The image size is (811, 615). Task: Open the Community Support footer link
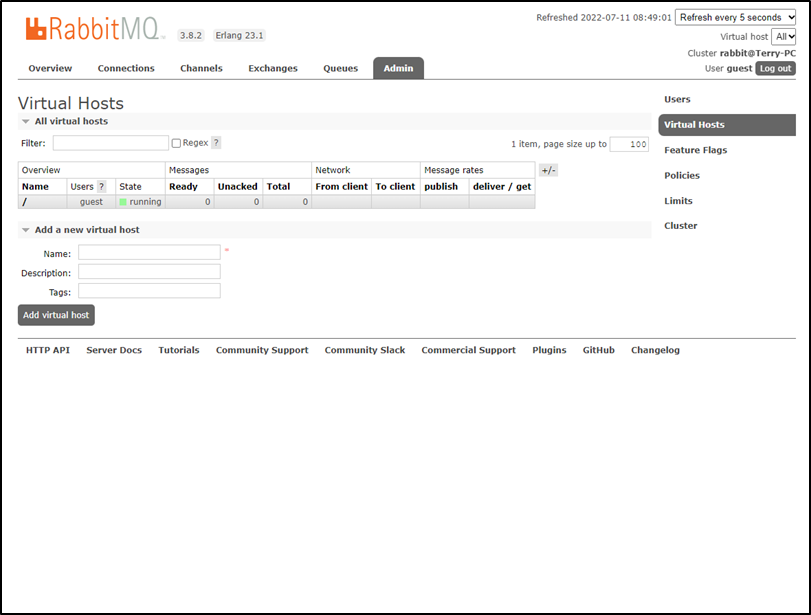coord(262,350)
